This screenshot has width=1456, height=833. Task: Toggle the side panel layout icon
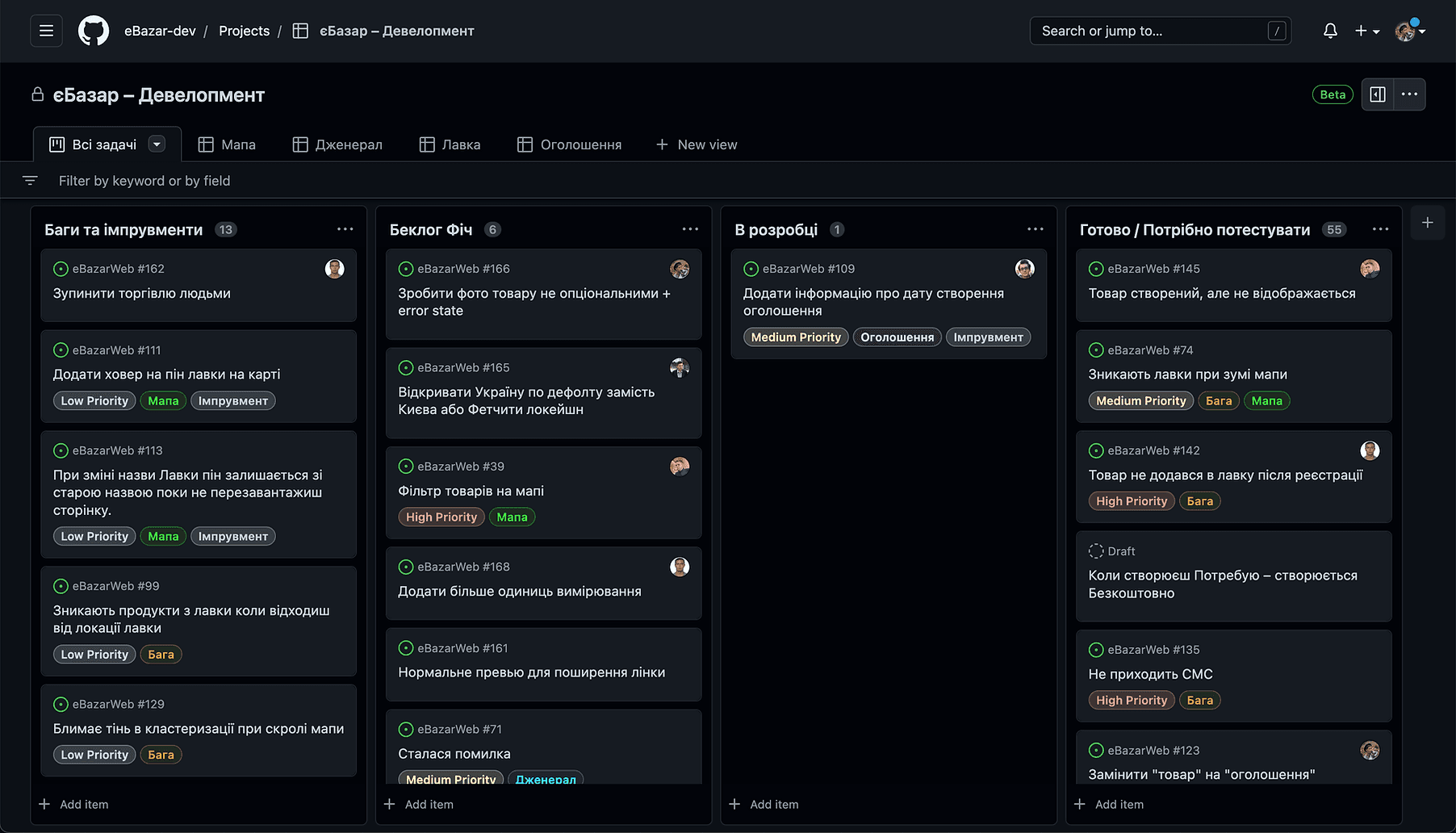(1378, 94)
